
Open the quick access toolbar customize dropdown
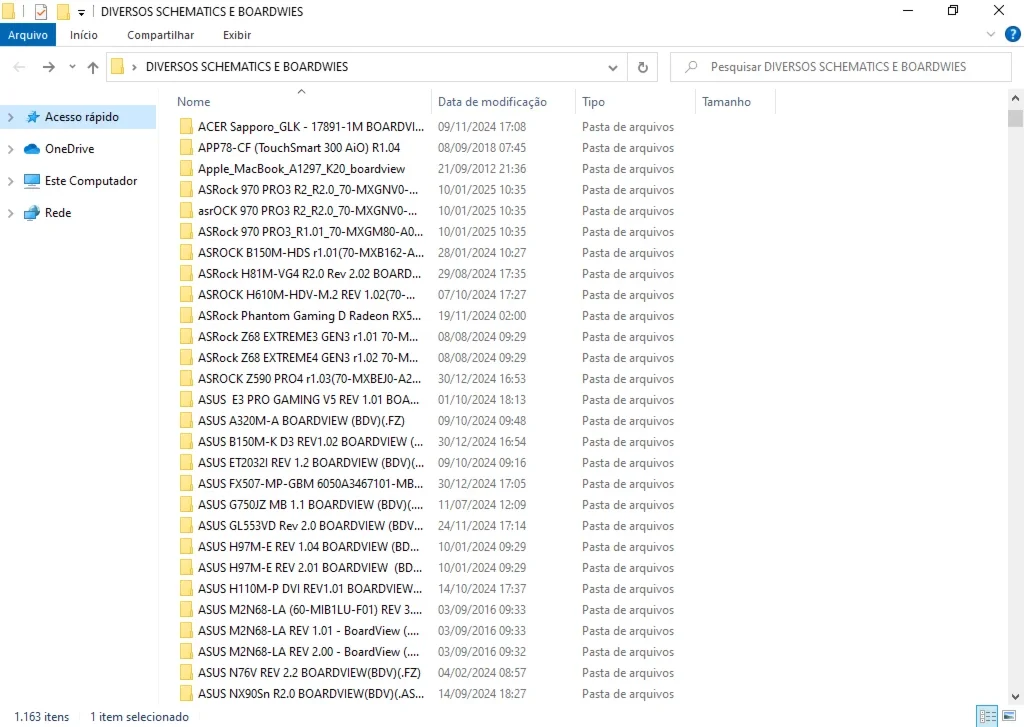tap(81, 12)
